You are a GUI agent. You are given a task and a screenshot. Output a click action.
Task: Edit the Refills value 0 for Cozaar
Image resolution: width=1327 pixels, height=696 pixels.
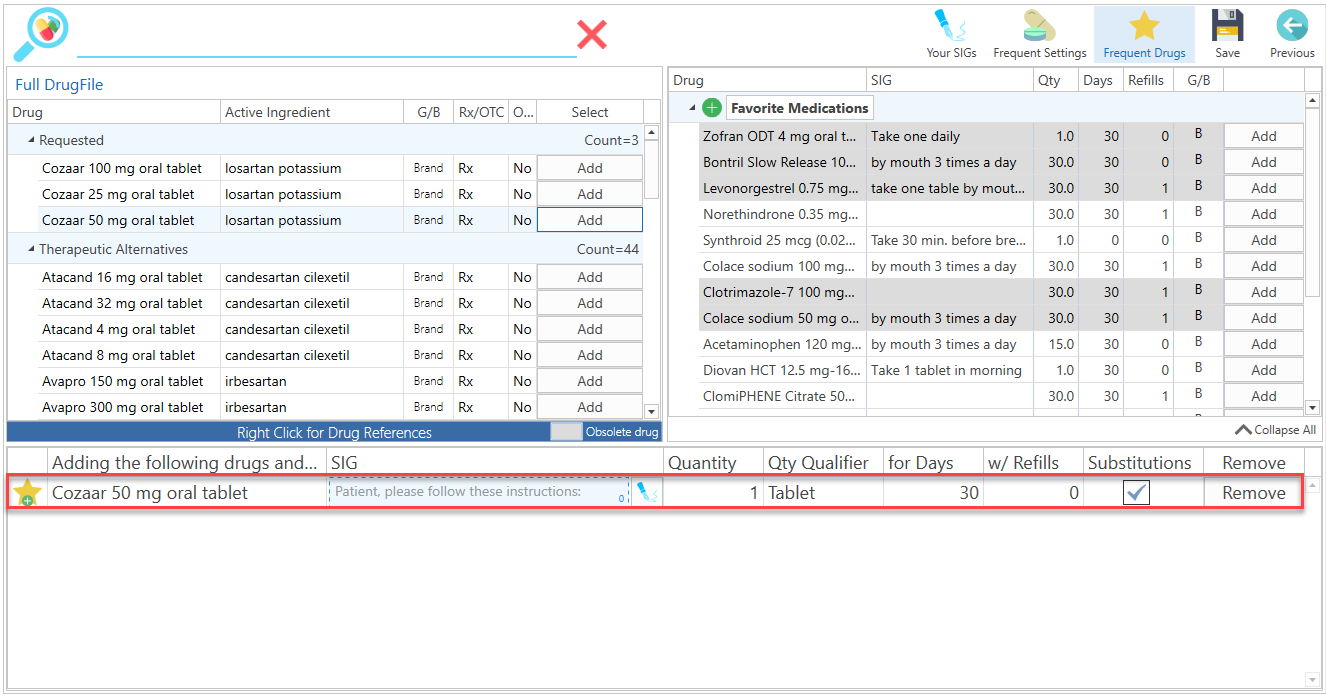click(1033, 492)
